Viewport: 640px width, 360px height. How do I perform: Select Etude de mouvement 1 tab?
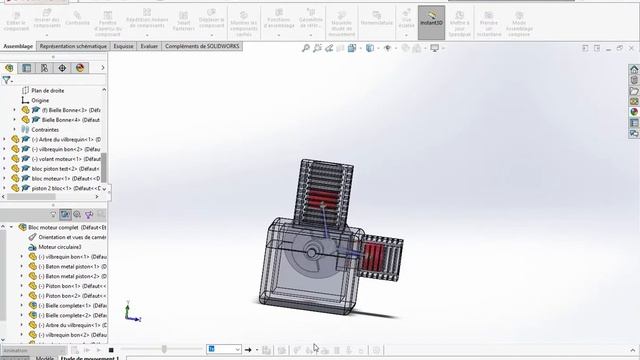[x=90, y=358]
